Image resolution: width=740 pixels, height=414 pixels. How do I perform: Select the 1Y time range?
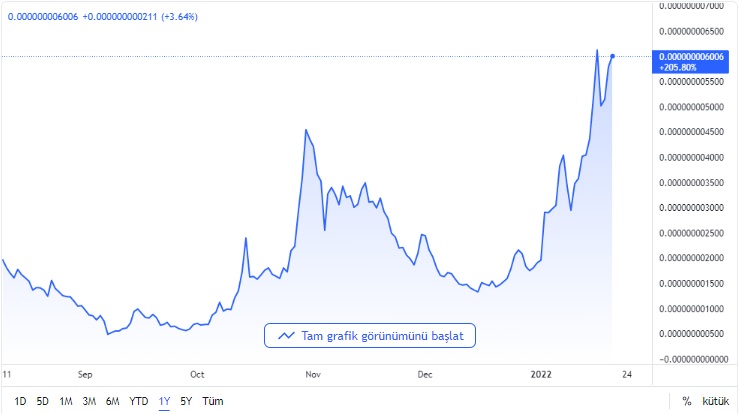pos(164,401)
